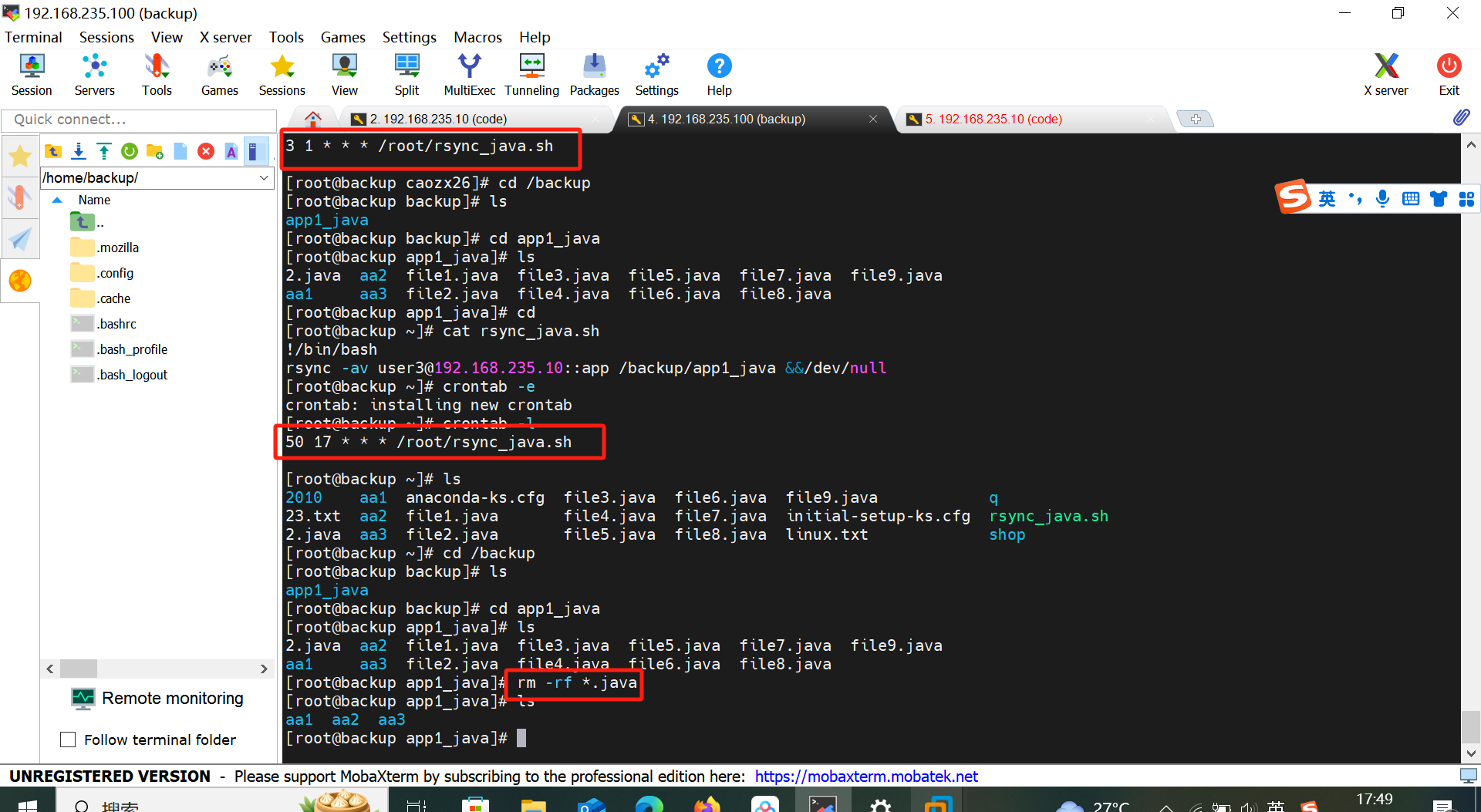Go to parent folder in SFTP panel

pos(53,151)
